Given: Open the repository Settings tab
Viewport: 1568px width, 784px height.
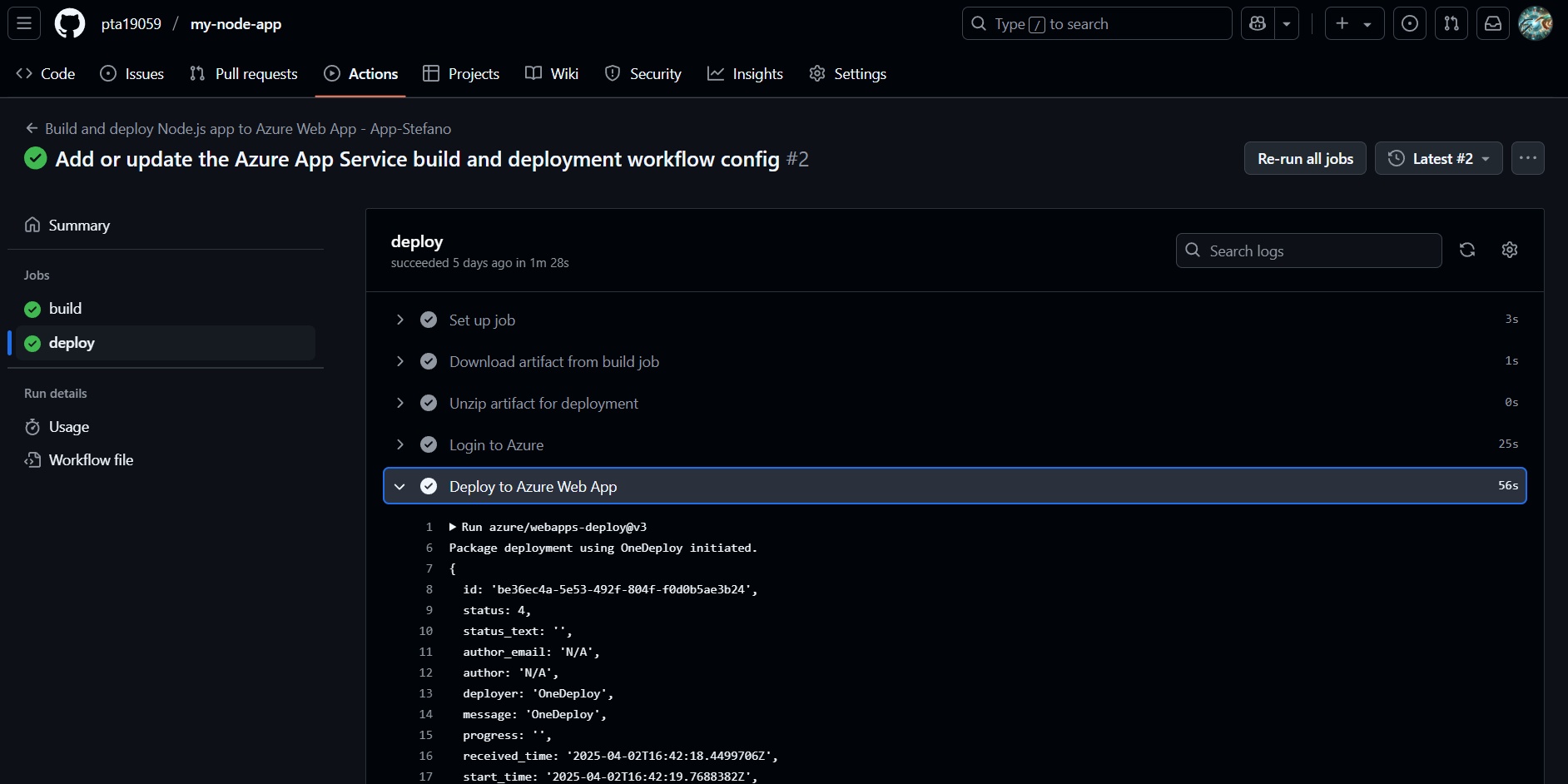Looking at the screenshot, I should click(x=848, y=73).
